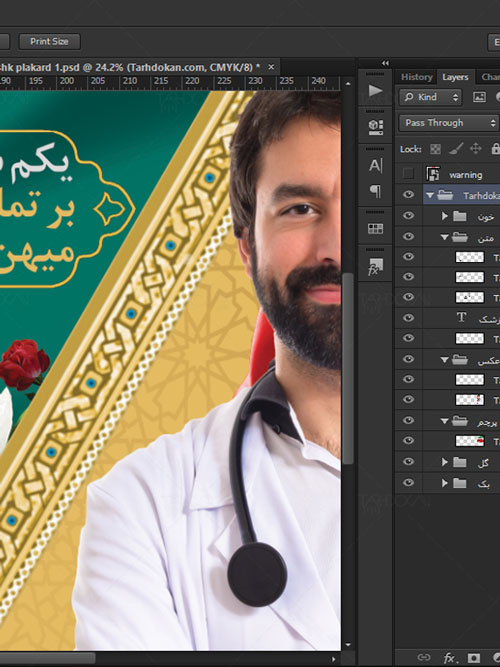This screenshot has height=667, width=500.
Task: Open the Swatches panel grid icon
Action: click(x=375, y=229)
